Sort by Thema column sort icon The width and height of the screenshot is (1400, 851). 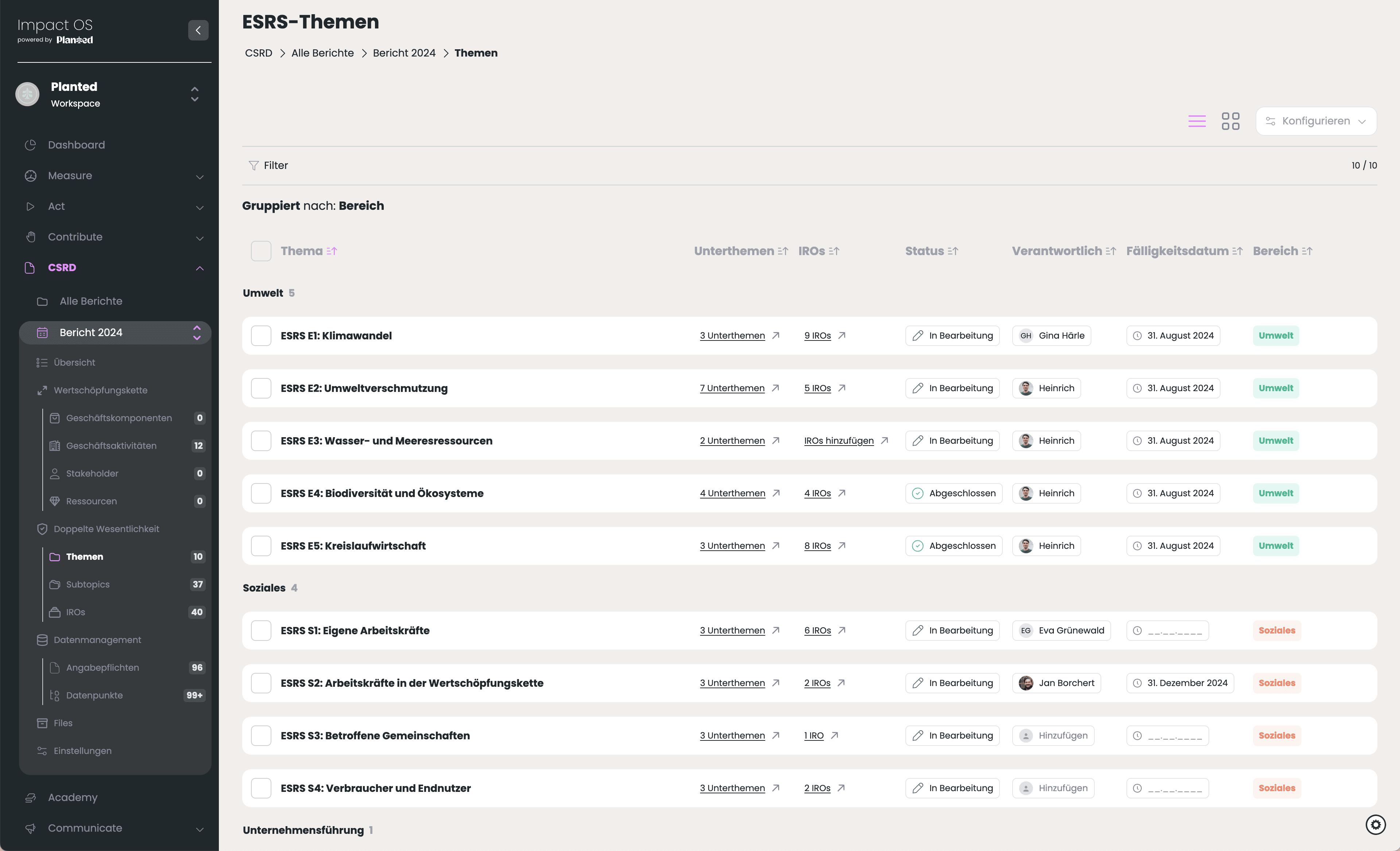coord(332,251)
